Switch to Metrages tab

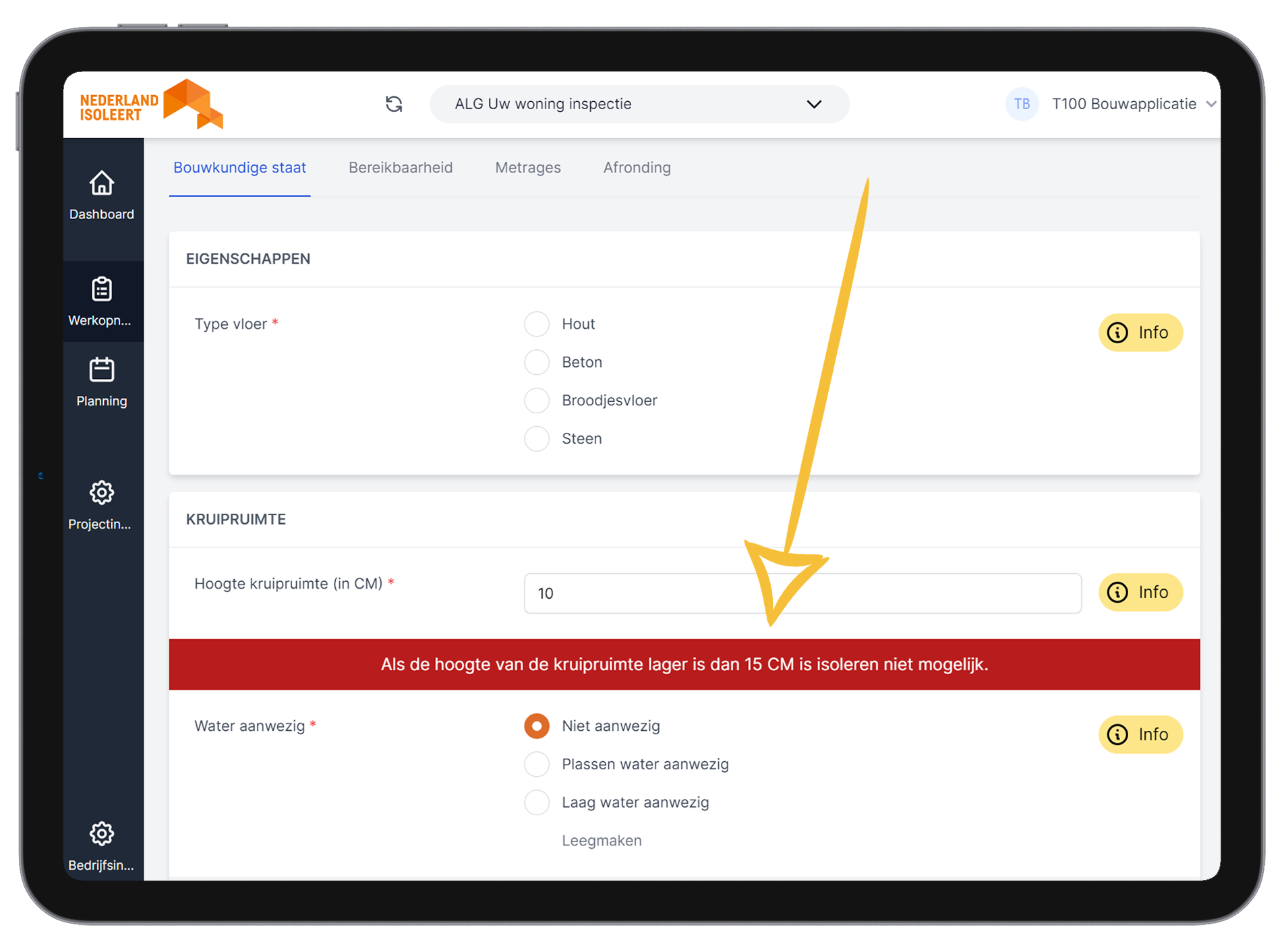click(x=528, y=168)
